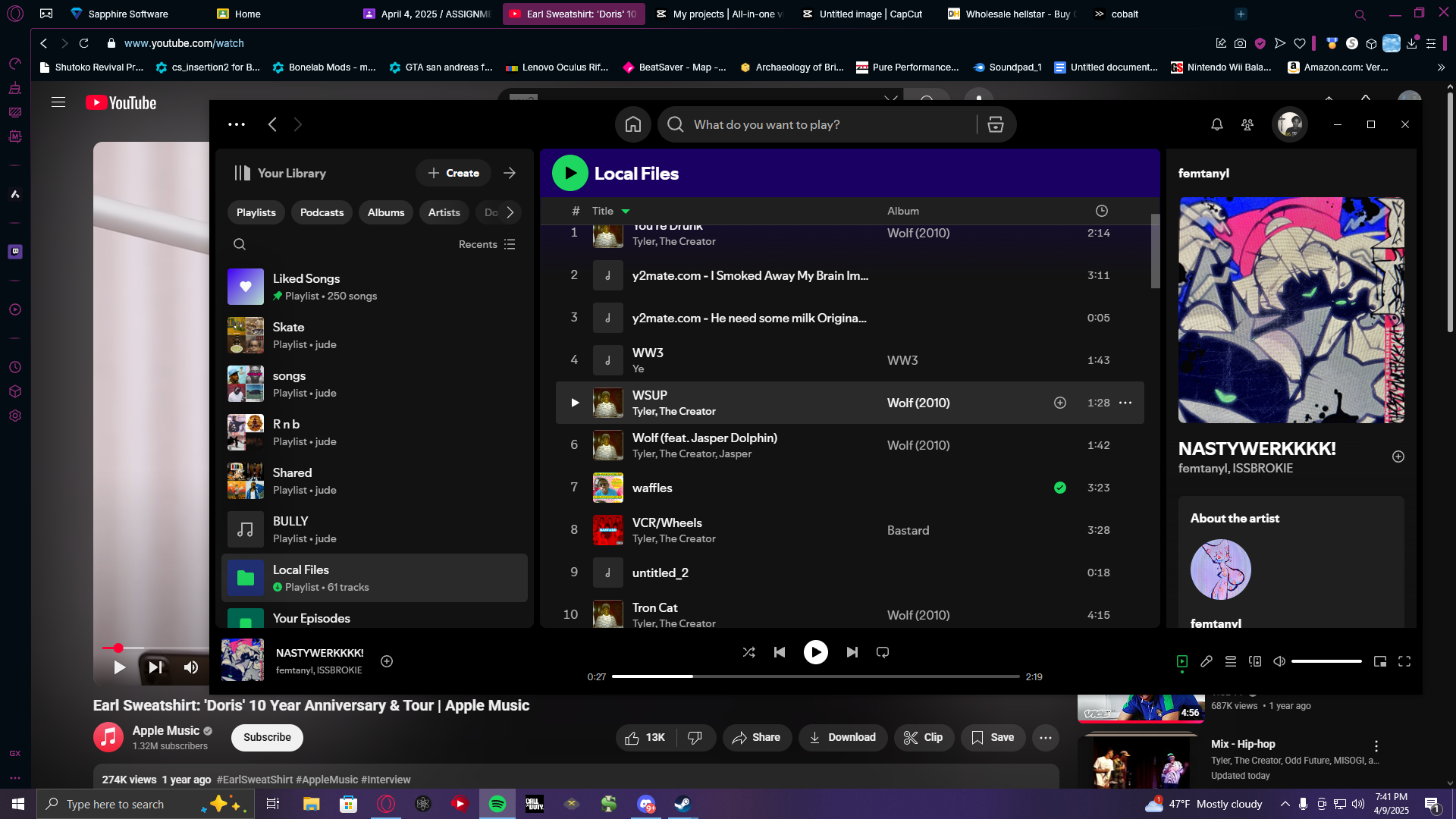This screenshot has height=819, width=1456.
Task: Open Connect to a device icon
Action: (x=1255, y=661)
